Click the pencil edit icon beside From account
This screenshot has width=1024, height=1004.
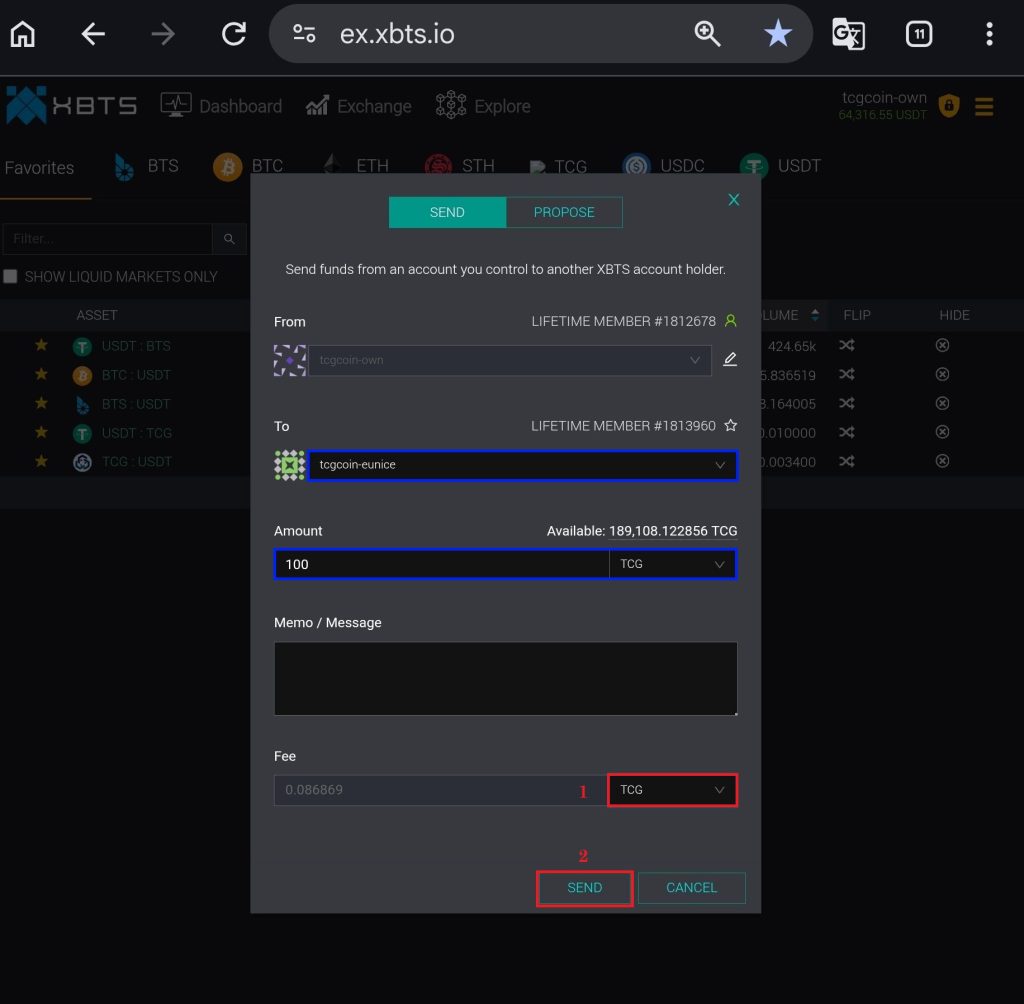[730, 360]
